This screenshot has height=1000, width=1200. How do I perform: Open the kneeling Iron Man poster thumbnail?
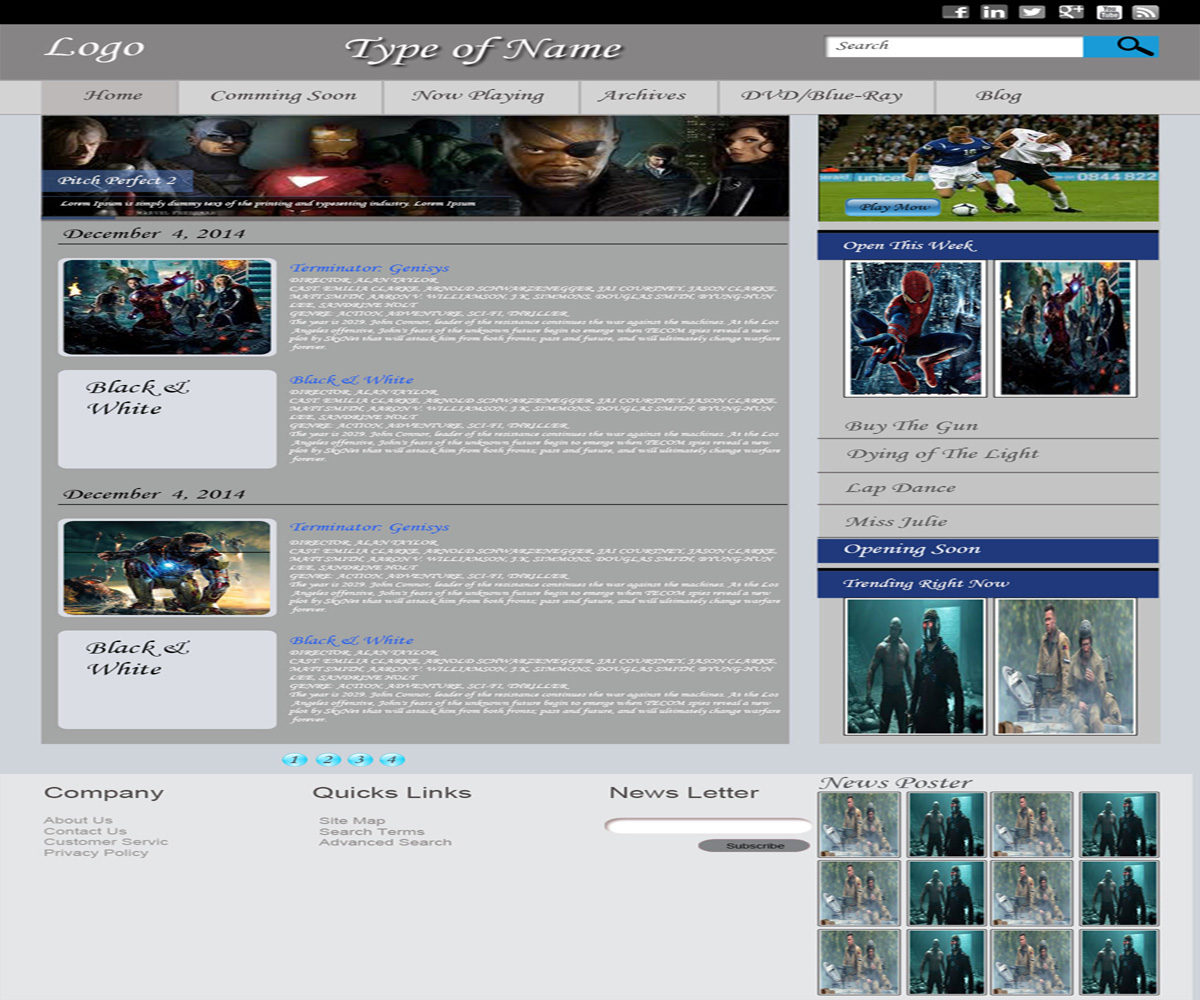[x=167, y=567]
